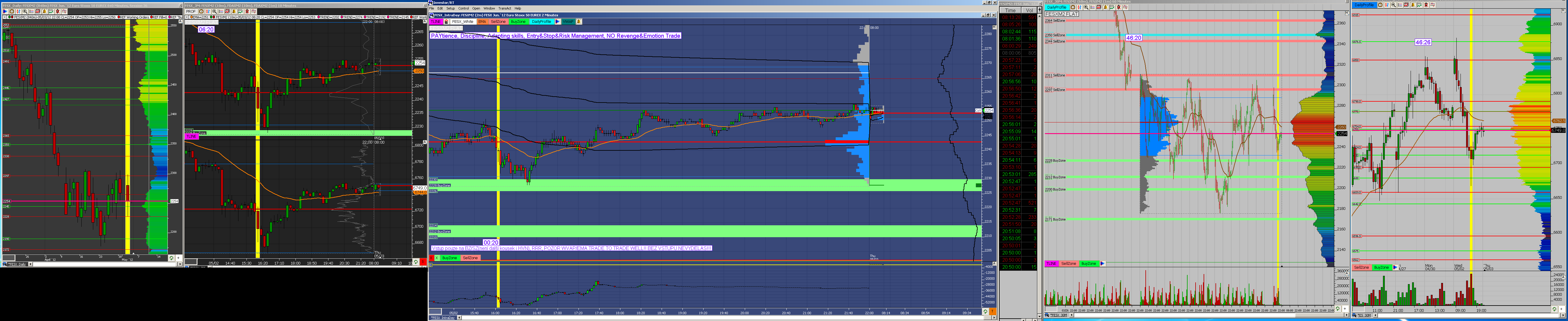Viewport: 1568px width, 321px height.
Task: Click the VWAP button in IntraDay toolbar
Action: pos(568,21)
